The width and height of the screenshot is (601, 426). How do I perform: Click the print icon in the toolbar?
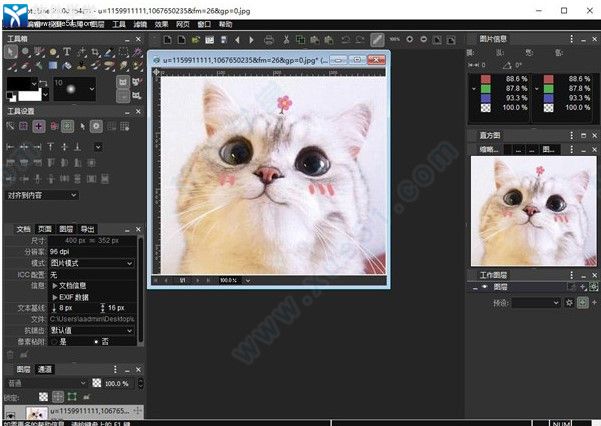click(x=269, y=39)
